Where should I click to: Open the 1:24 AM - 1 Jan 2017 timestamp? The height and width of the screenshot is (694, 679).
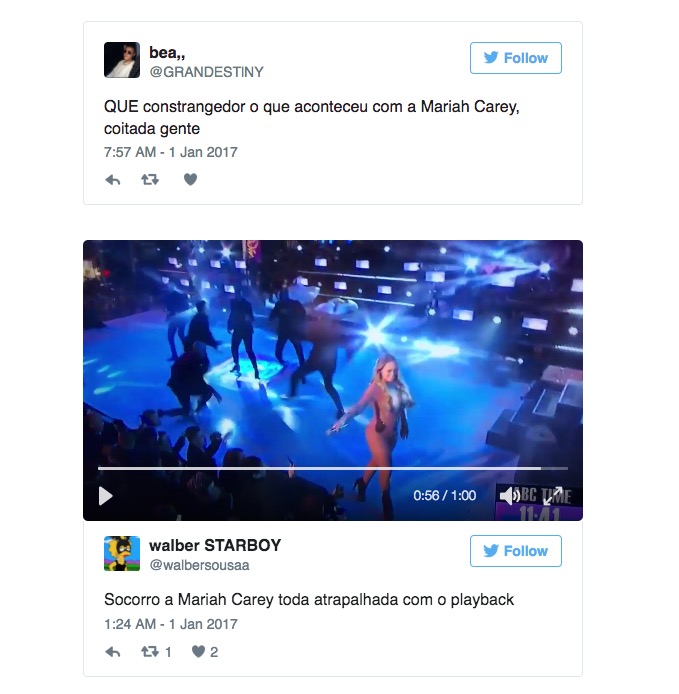point(171,624)
